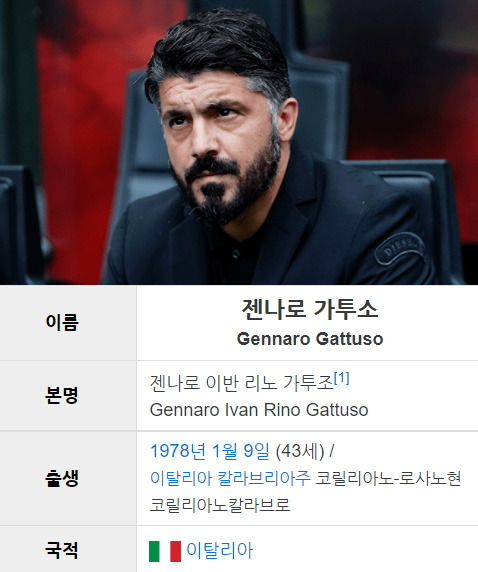Click the bold English name Gennaro Gattuso

point(310,339)
